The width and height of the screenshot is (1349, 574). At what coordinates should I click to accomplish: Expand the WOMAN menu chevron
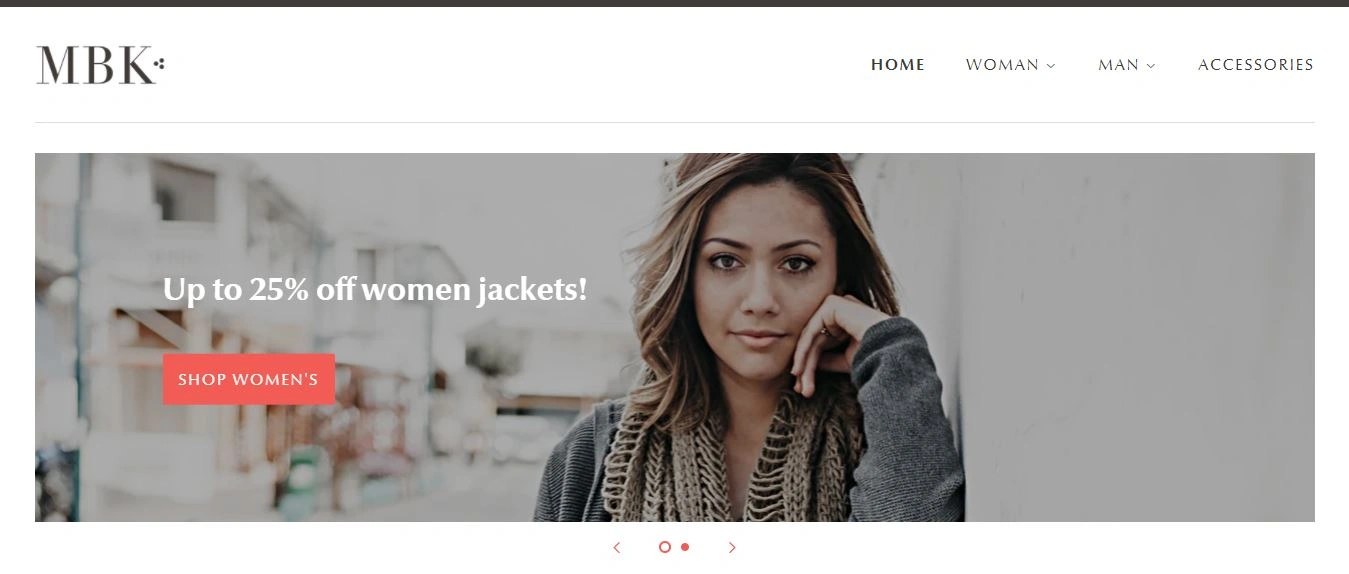click(1051, 66)
